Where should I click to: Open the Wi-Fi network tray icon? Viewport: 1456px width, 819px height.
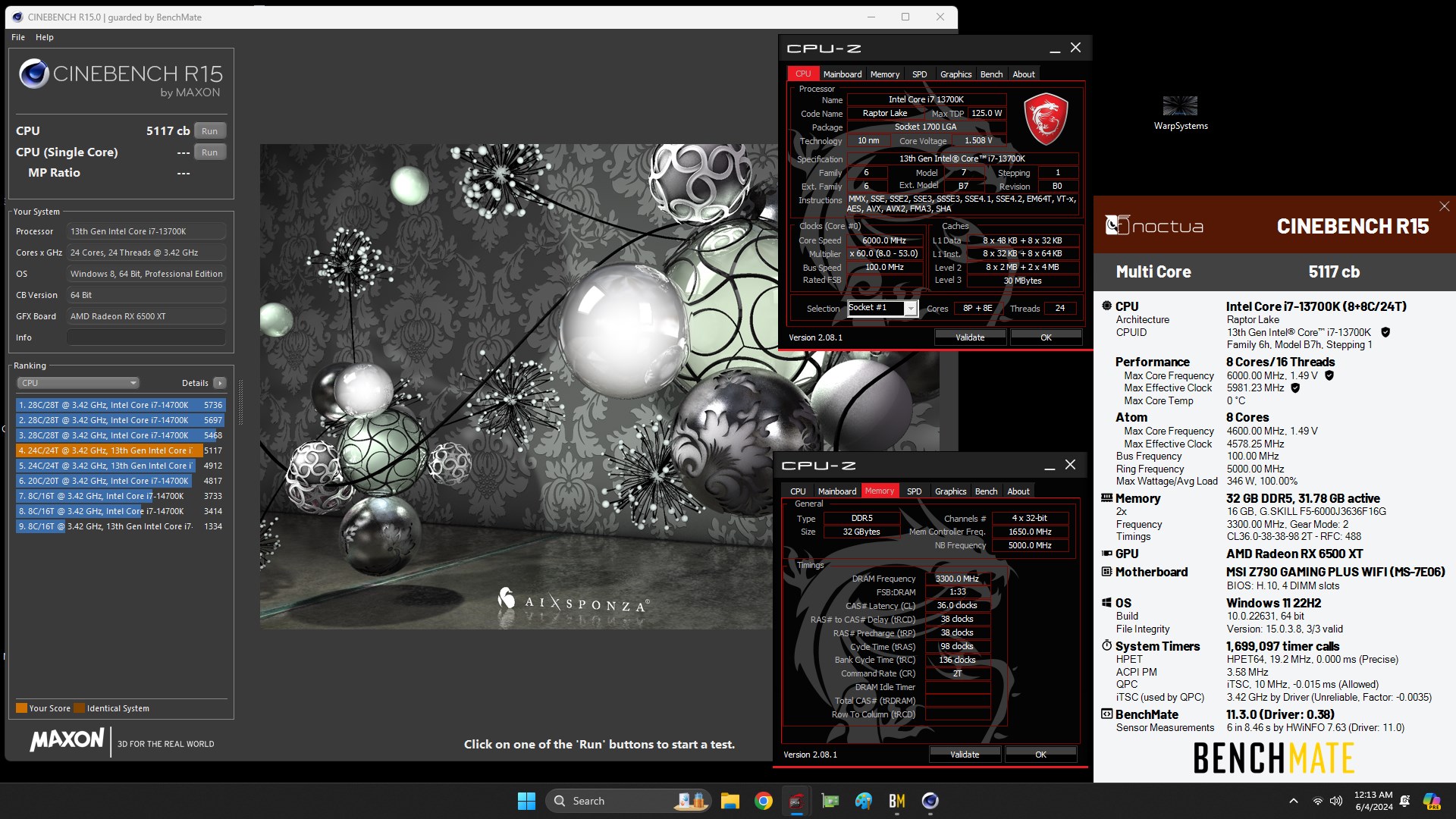[x=1318, y=801]
